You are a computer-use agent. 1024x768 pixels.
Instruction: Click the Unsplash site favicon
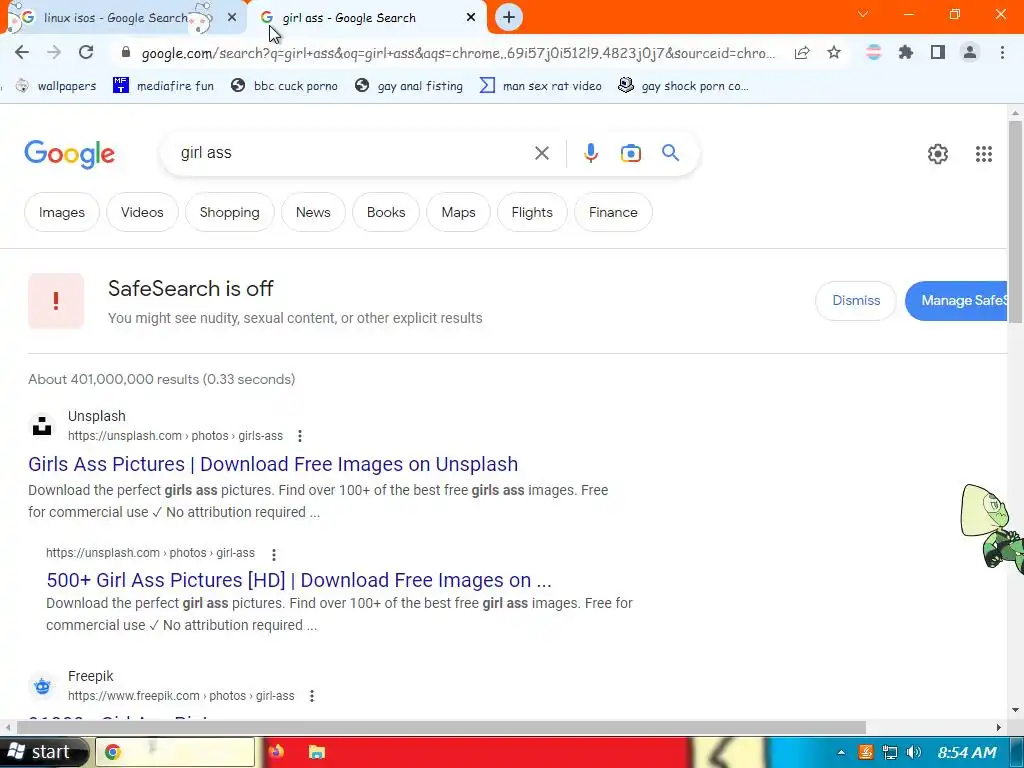[42, 425]
